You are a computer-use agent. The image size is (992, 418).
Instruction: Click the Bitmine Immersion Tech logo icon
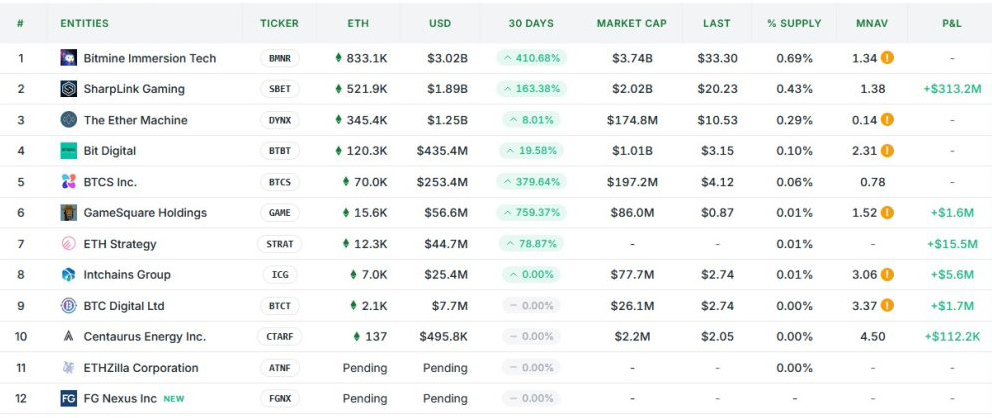point(68,58)
